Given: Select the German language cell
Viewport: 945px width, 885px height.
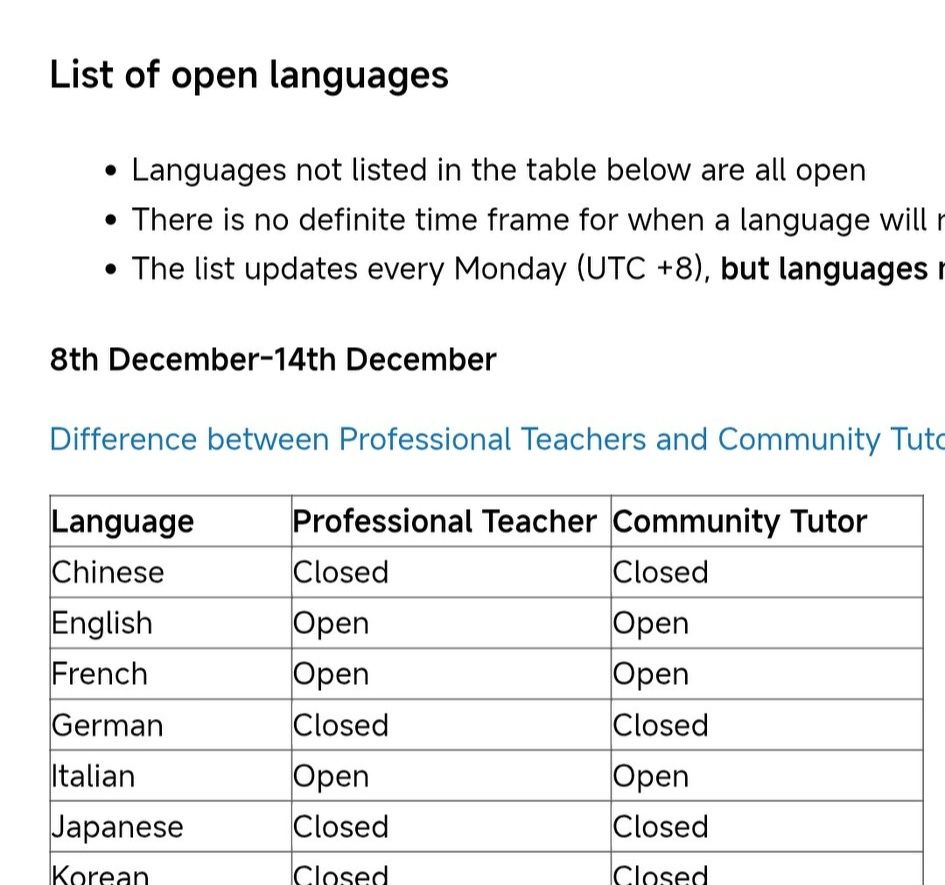Looking at the screenshot, I should coord(171,725).
